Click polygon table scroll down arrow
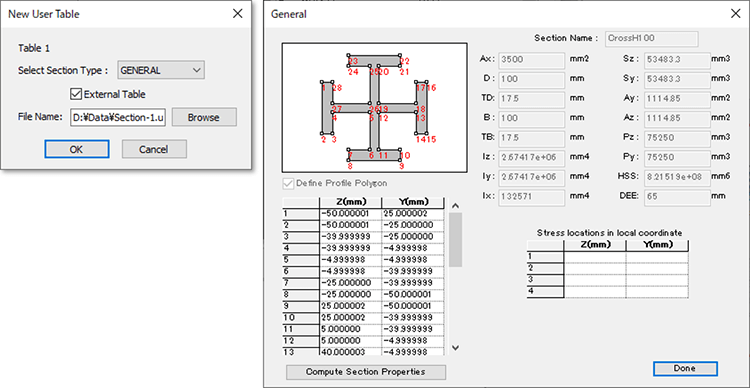750x388 pixels. point(456,348)
